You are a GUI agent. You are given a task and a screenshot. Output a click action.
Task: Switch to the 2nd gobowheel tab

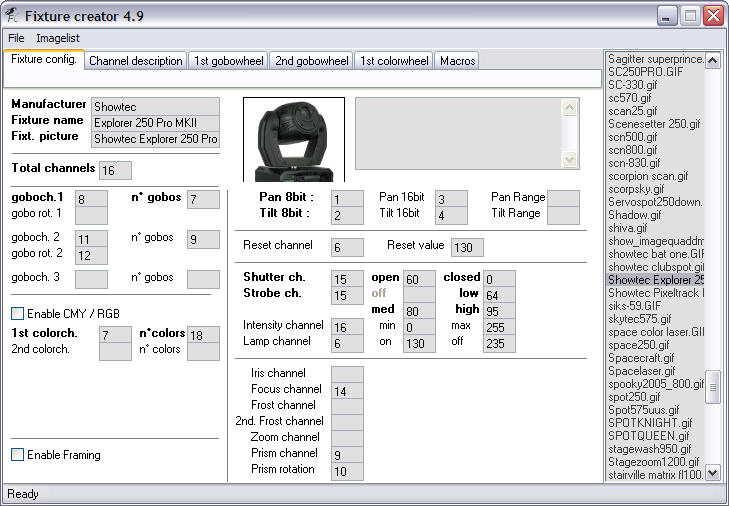pos(311,61)
